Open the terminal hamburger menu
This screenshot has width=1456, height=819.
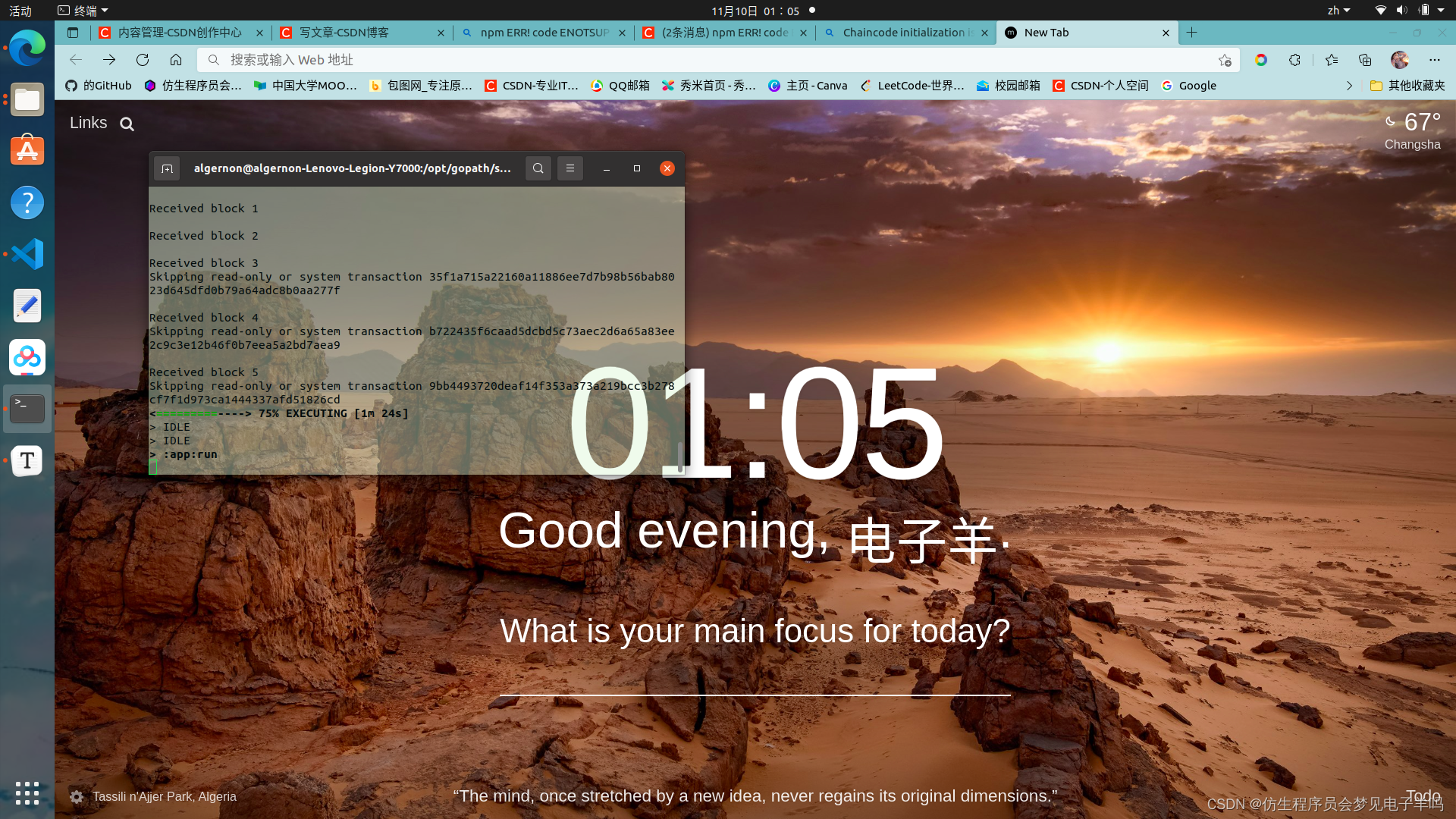click(570, 168)
